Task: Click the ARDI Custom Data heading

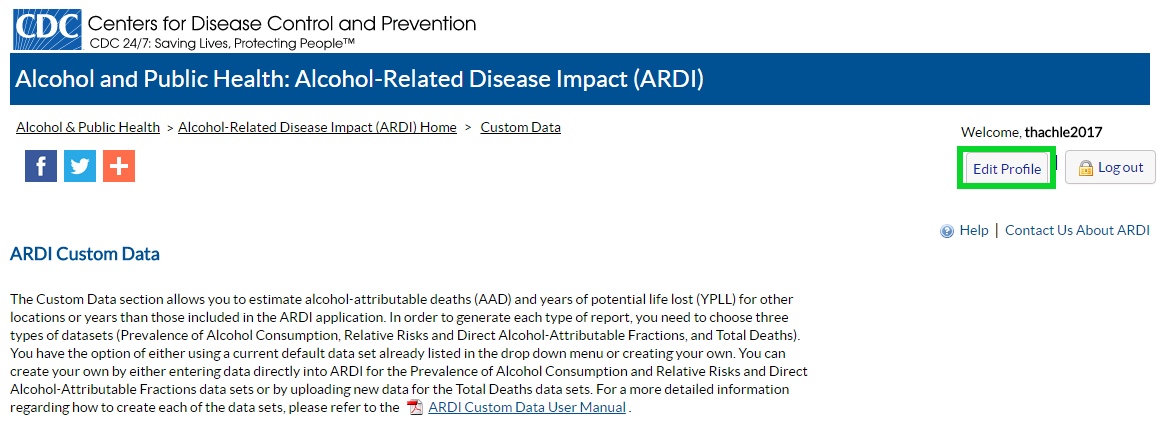Action: pyautogui.click(x=85, y=254)
